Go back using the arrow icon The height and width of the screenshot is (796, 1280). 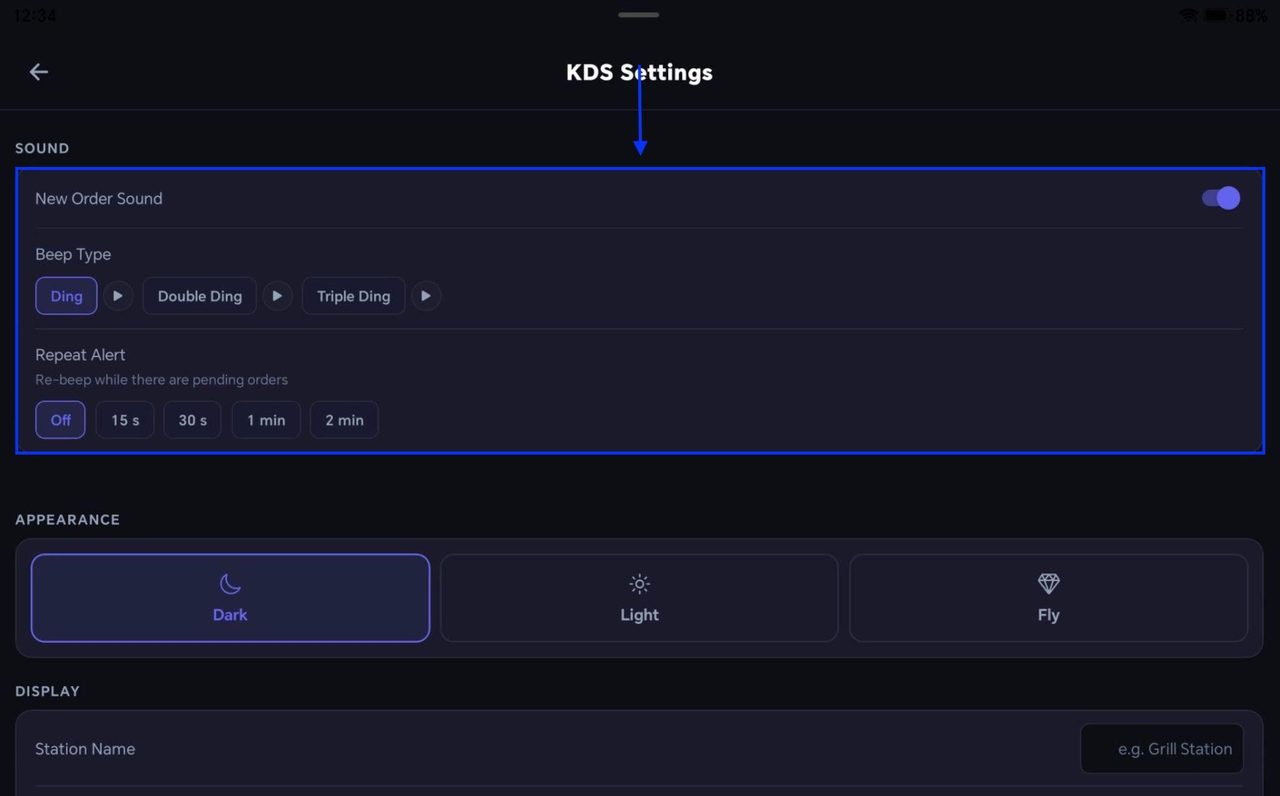pos(39,72)
